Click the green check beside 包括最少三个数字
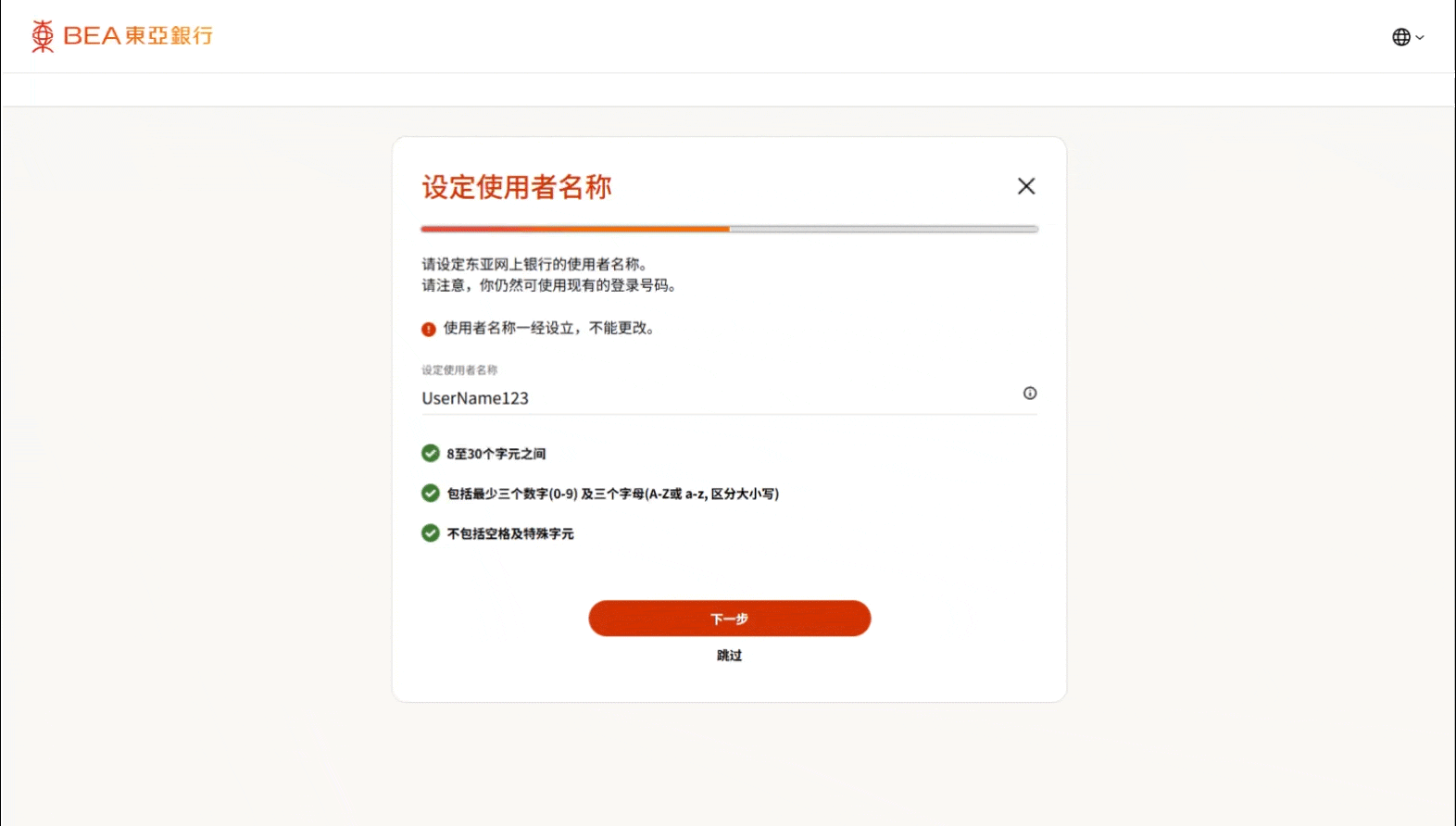 [x=431, y=493]
